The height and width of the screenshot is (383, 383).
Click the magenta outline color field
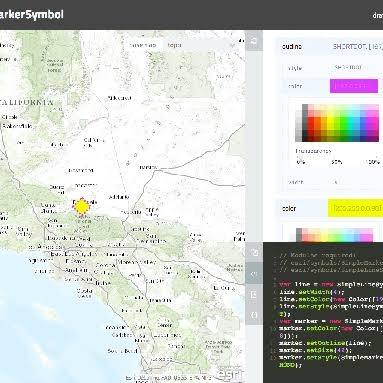click(x=354, y=86)
